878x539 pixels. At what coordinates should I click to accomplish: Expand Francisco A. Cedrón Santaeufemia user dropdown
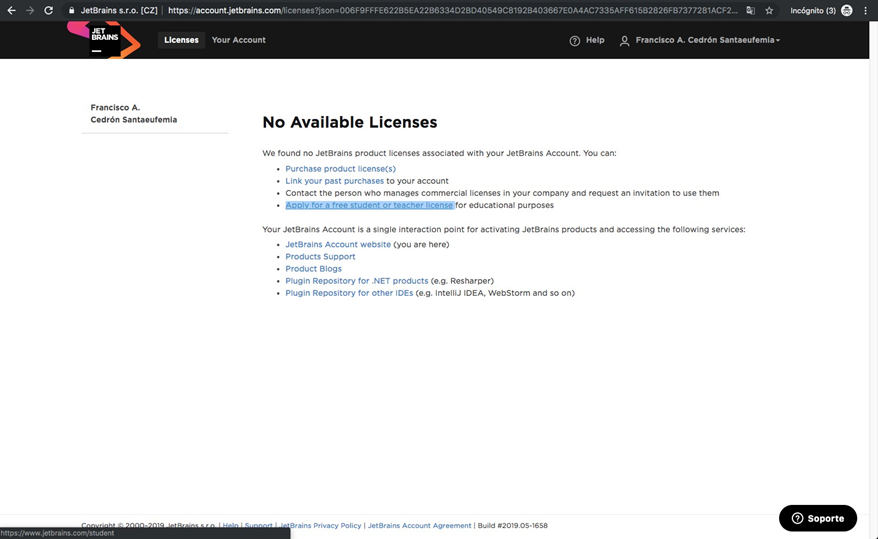[707, 40]
